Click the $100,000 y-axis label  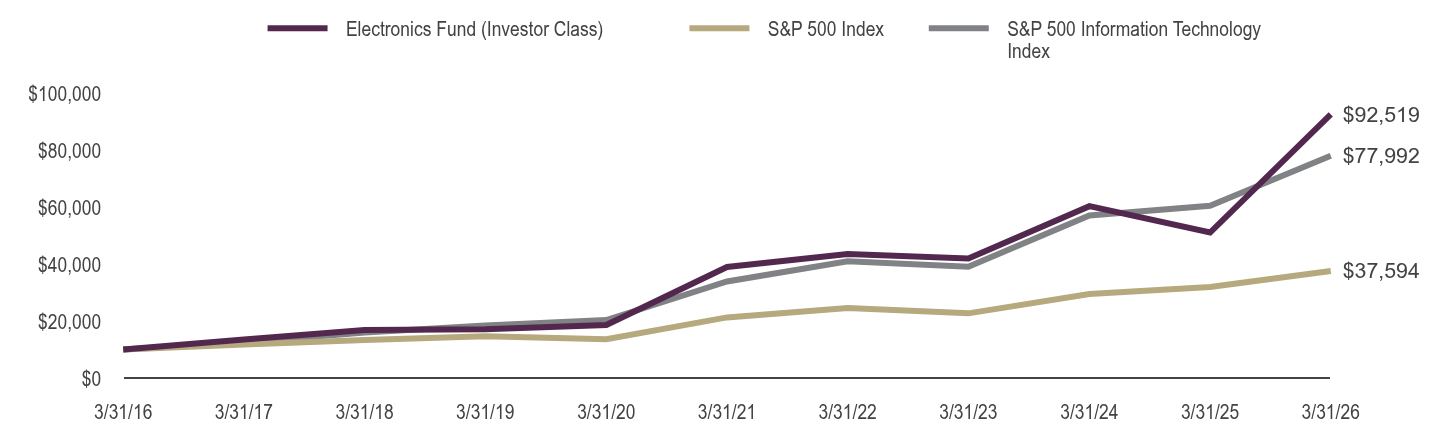[x=65, y=94]
